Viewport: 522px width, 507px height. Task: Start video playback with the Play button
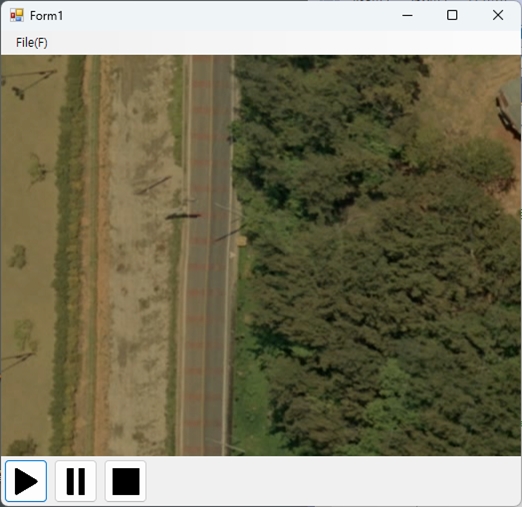26,481
